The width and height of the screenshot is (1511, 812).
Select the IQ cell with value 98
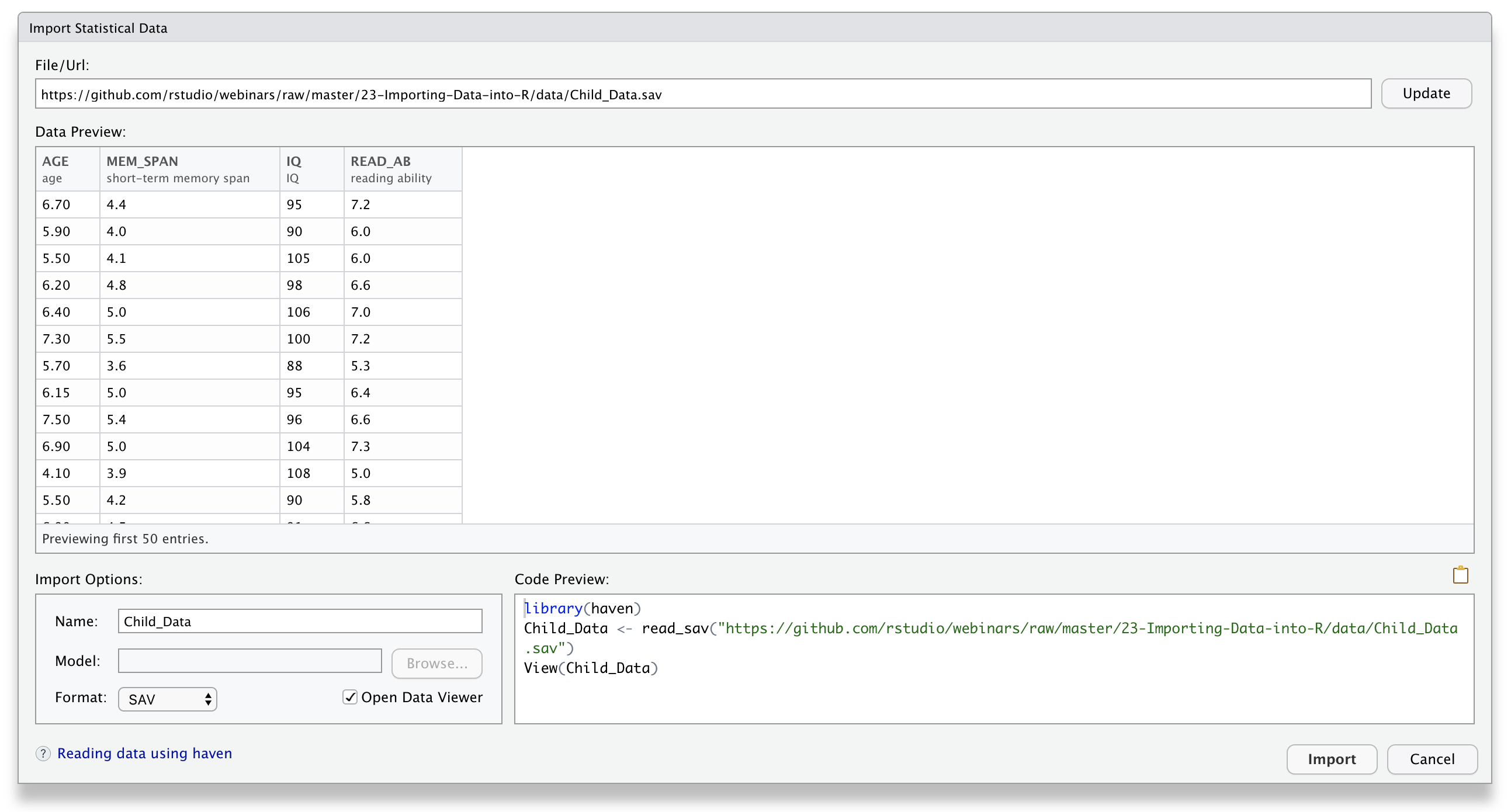point(311,286)
